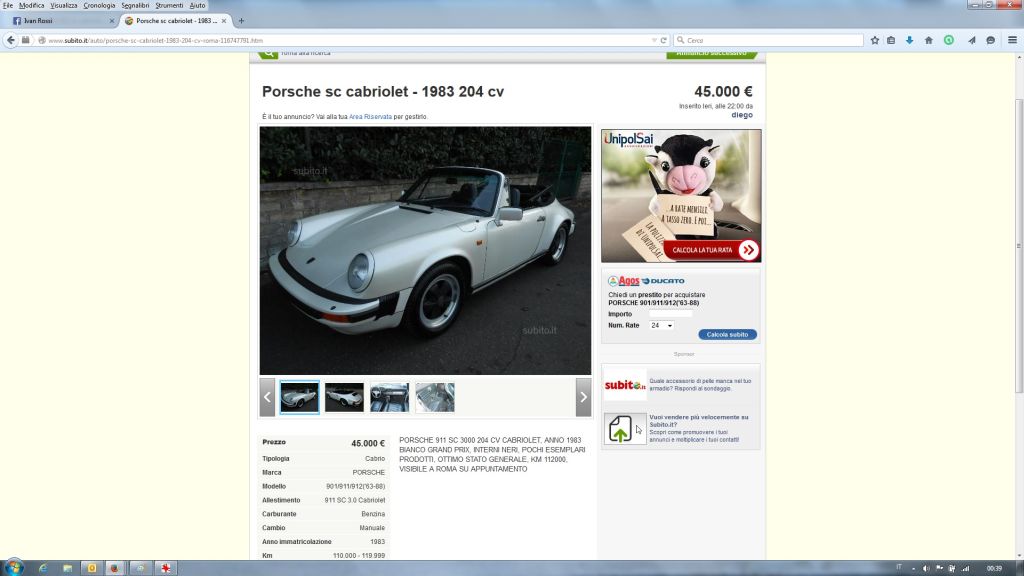Click the Benzina fuel value
Screen dimensions: 1024x576
373,514
